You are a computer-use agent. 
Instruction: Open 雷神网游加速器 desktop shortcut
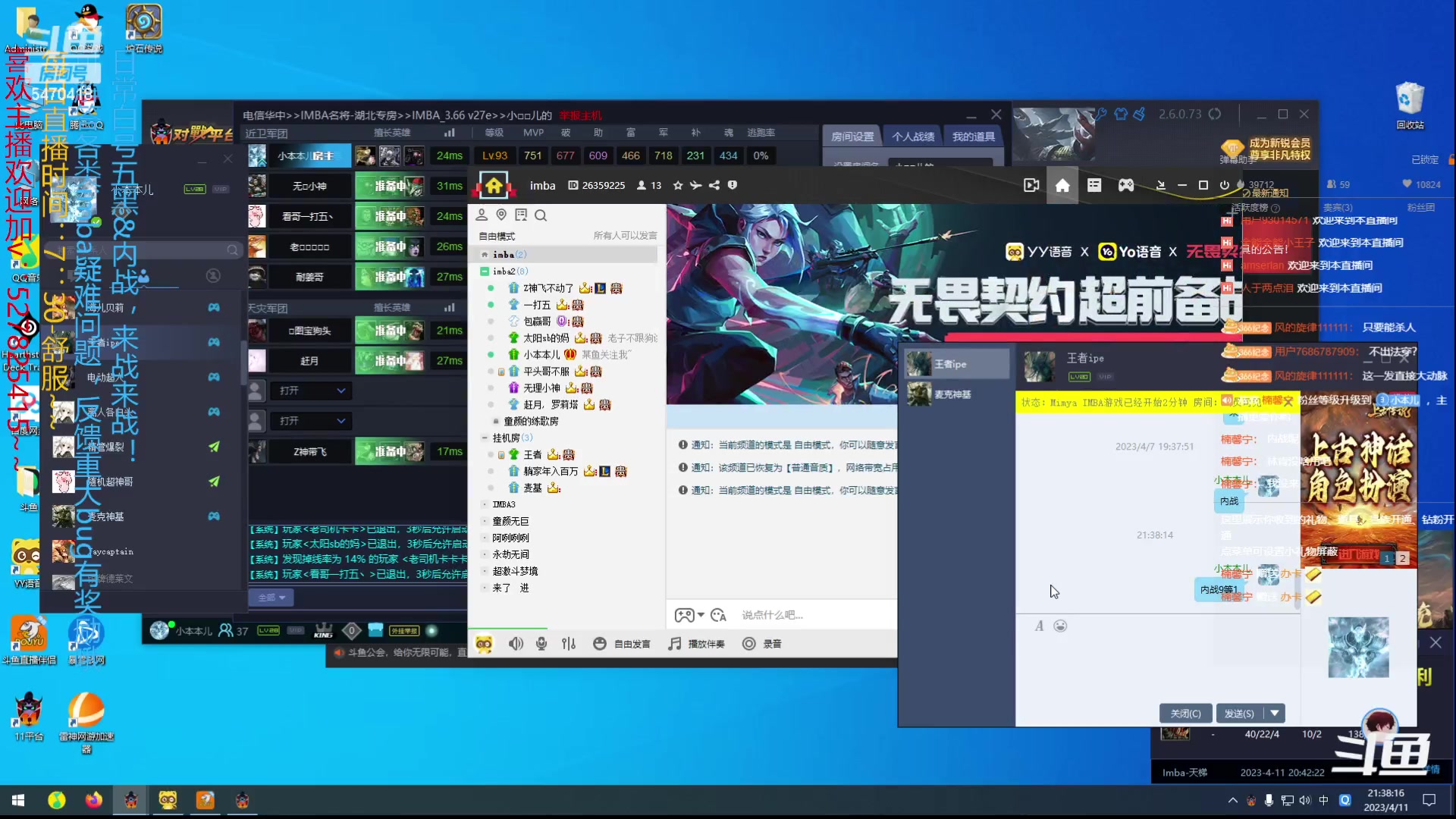(x=86, y=721)
